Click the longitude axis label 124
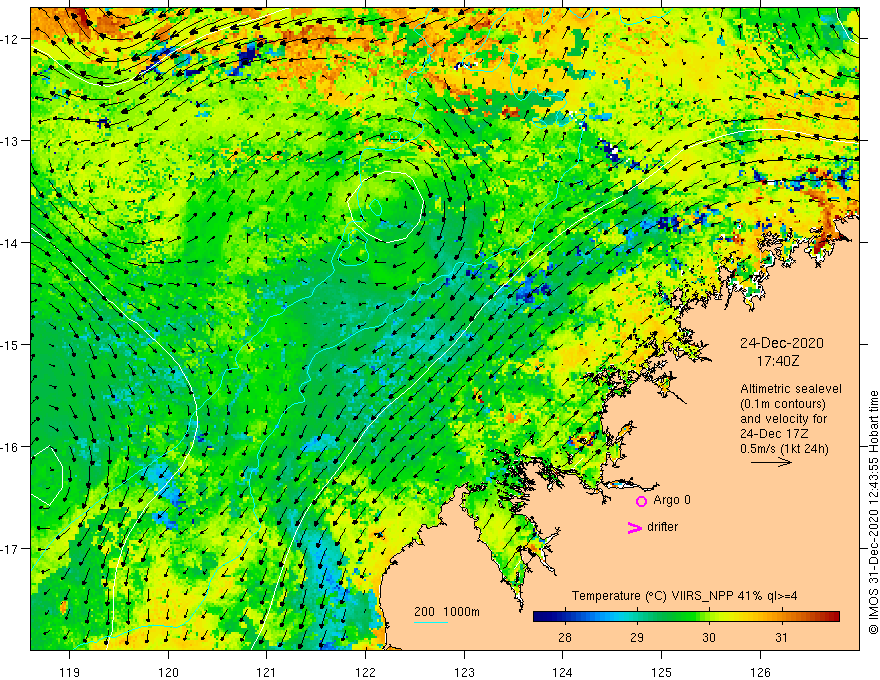The width and height of the screenshot is (880, 680). tap(563, 672)
